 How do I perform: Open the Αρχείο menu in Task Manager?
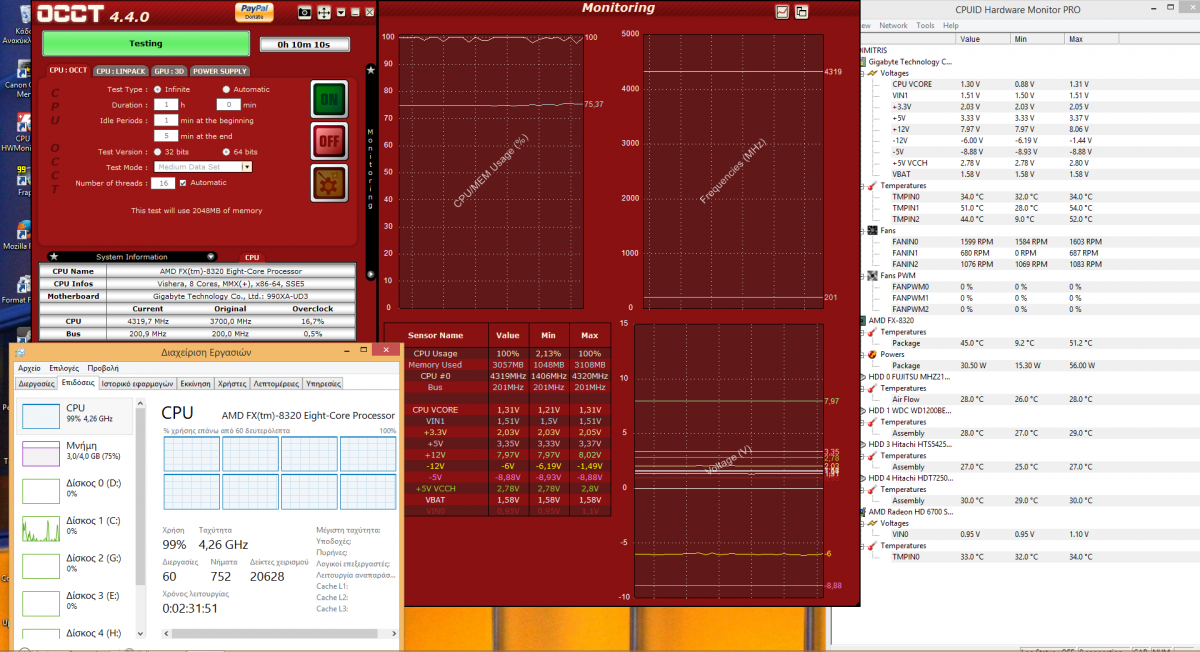coord(28,368)
